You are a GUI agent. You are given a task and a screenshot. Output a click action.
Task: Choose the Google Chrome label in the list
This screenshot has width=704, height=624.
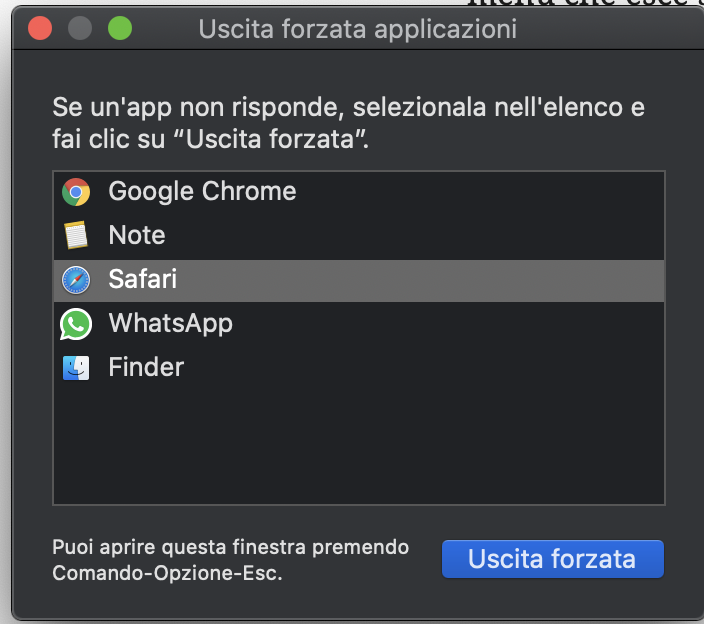point(202,192)
